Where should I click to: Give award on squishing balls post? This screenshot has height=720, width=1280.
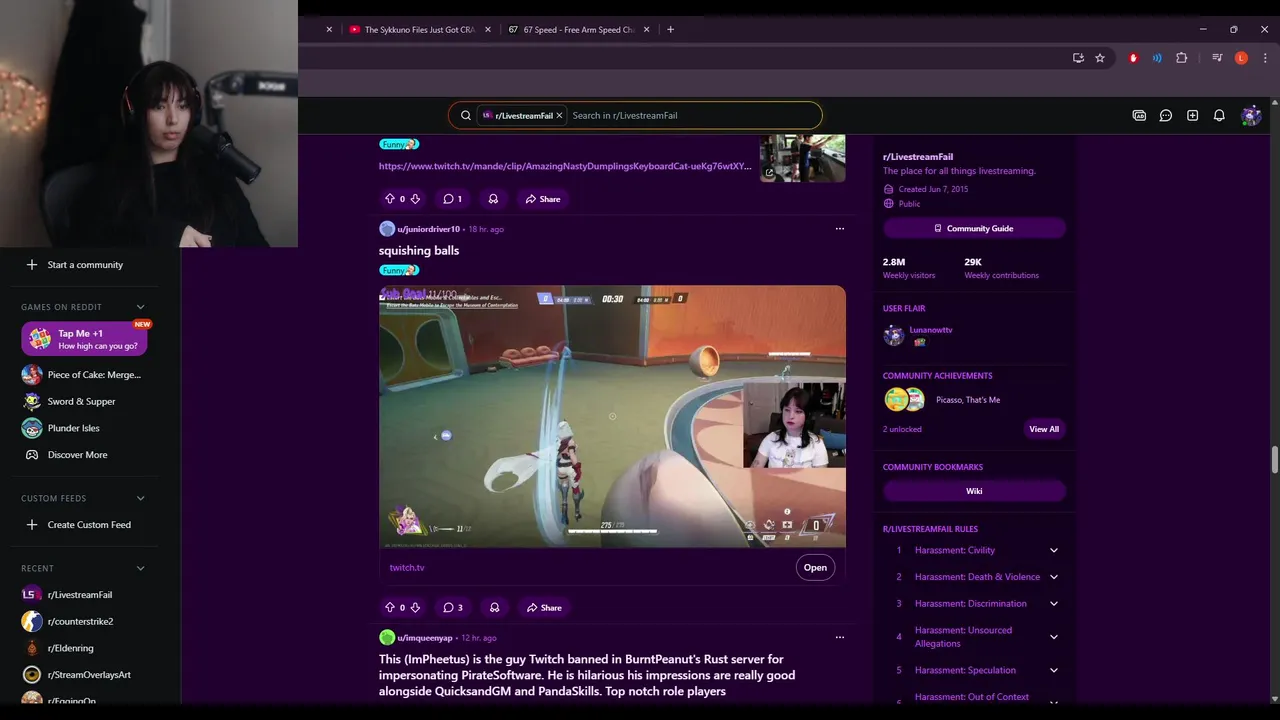click(x=494, y=607)
